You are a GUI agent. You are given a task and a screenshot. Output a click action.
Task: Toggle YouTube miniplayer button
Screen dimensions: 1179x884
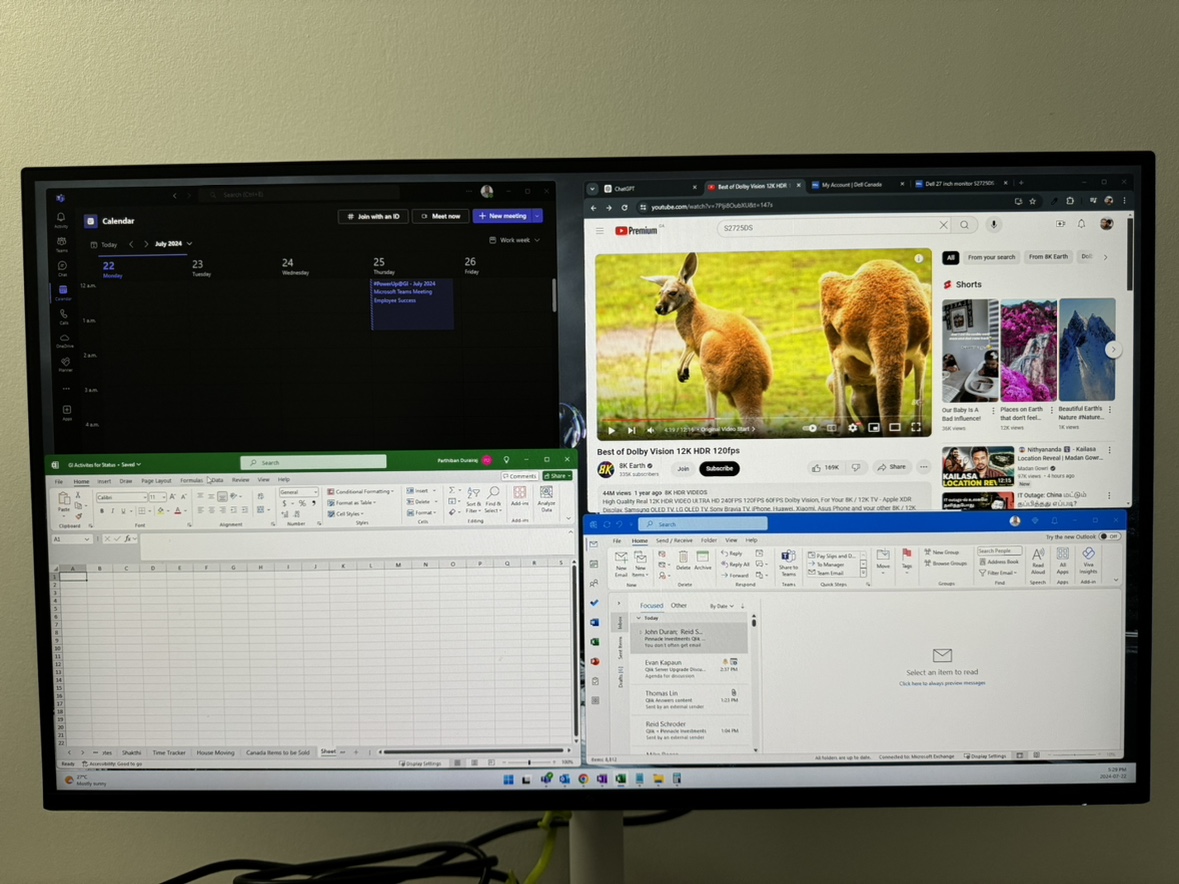(x=874, y=428)
